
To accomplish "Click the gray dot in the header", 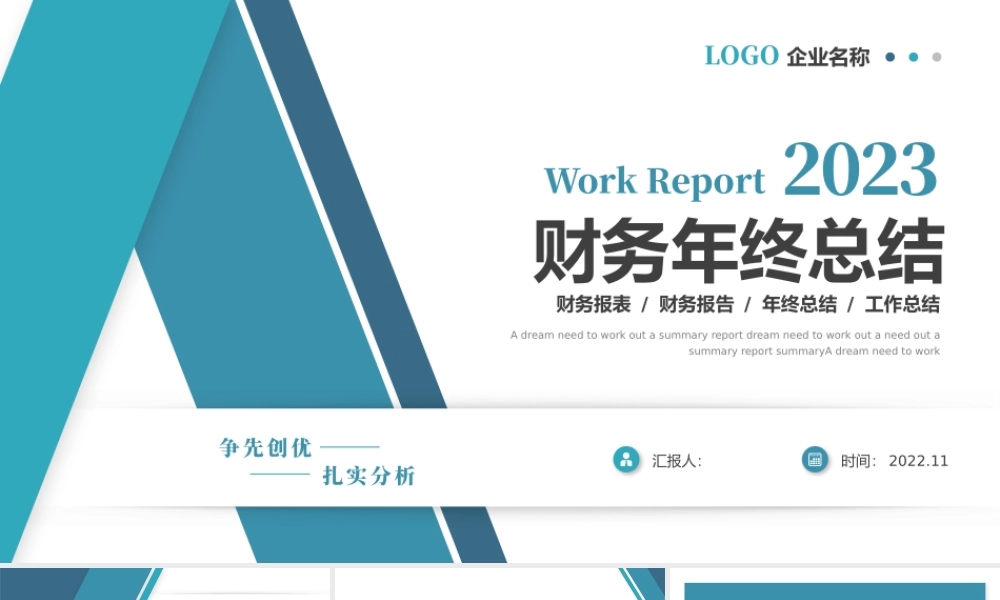I will point(937,57).
